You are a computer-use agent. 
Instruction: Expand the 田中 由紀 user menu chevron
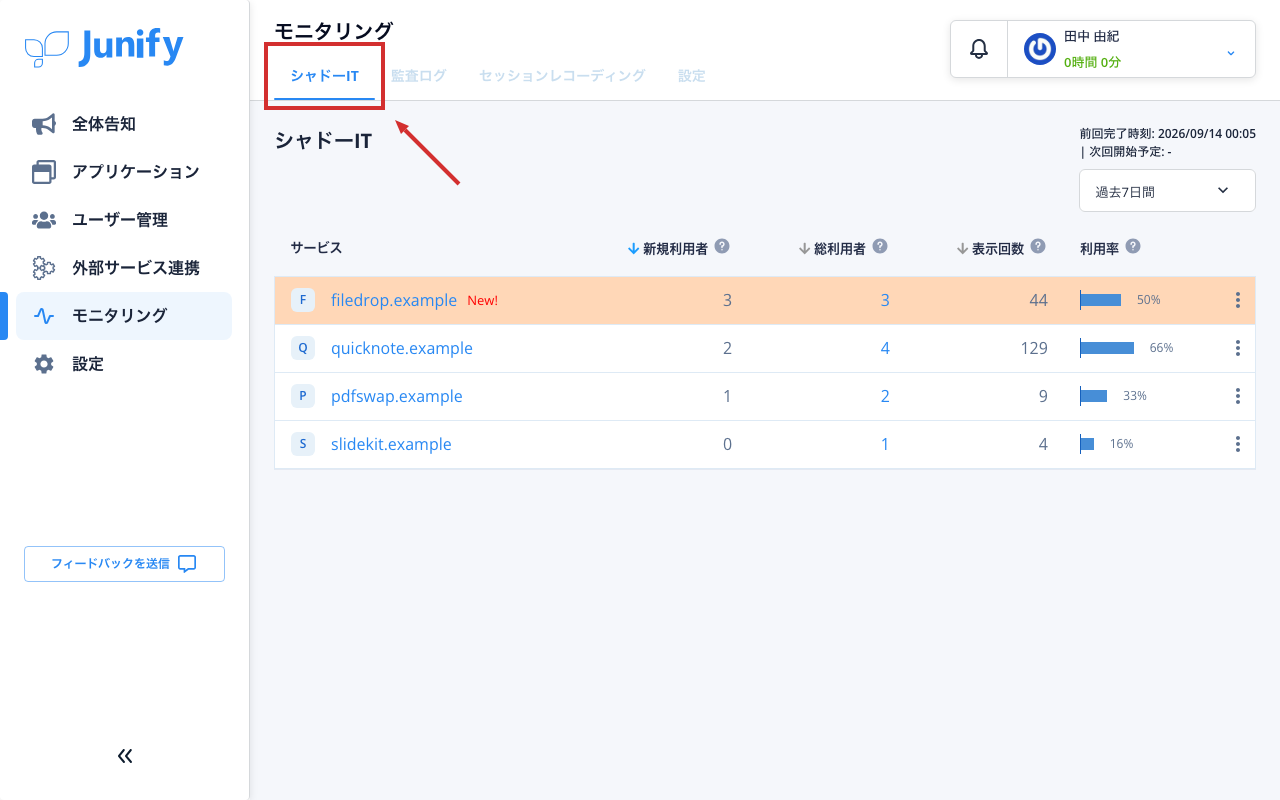(1231, 52)
